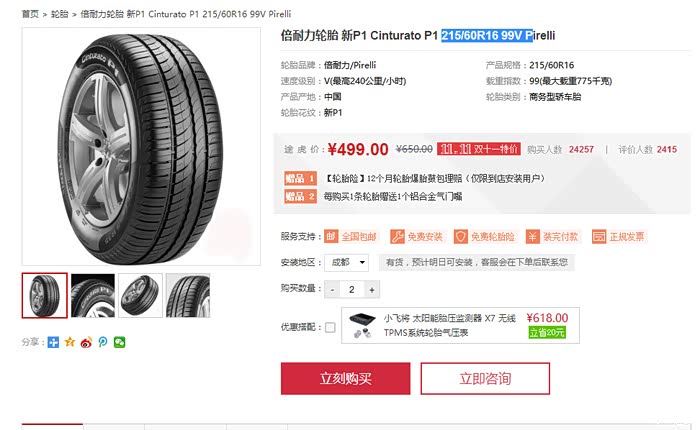The width and height of the screenshot is (700, 430).
Task: Decrease purchase quantity with minus button
Action: [332, 290]
